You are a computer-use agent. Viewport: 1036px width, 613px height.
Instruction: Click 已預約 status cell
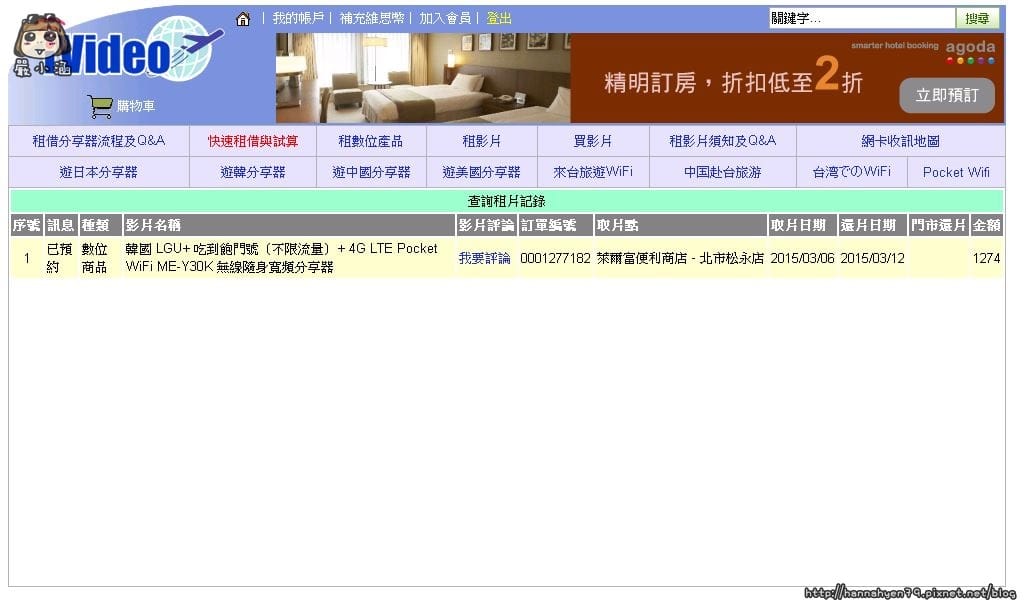coord(60,258)
